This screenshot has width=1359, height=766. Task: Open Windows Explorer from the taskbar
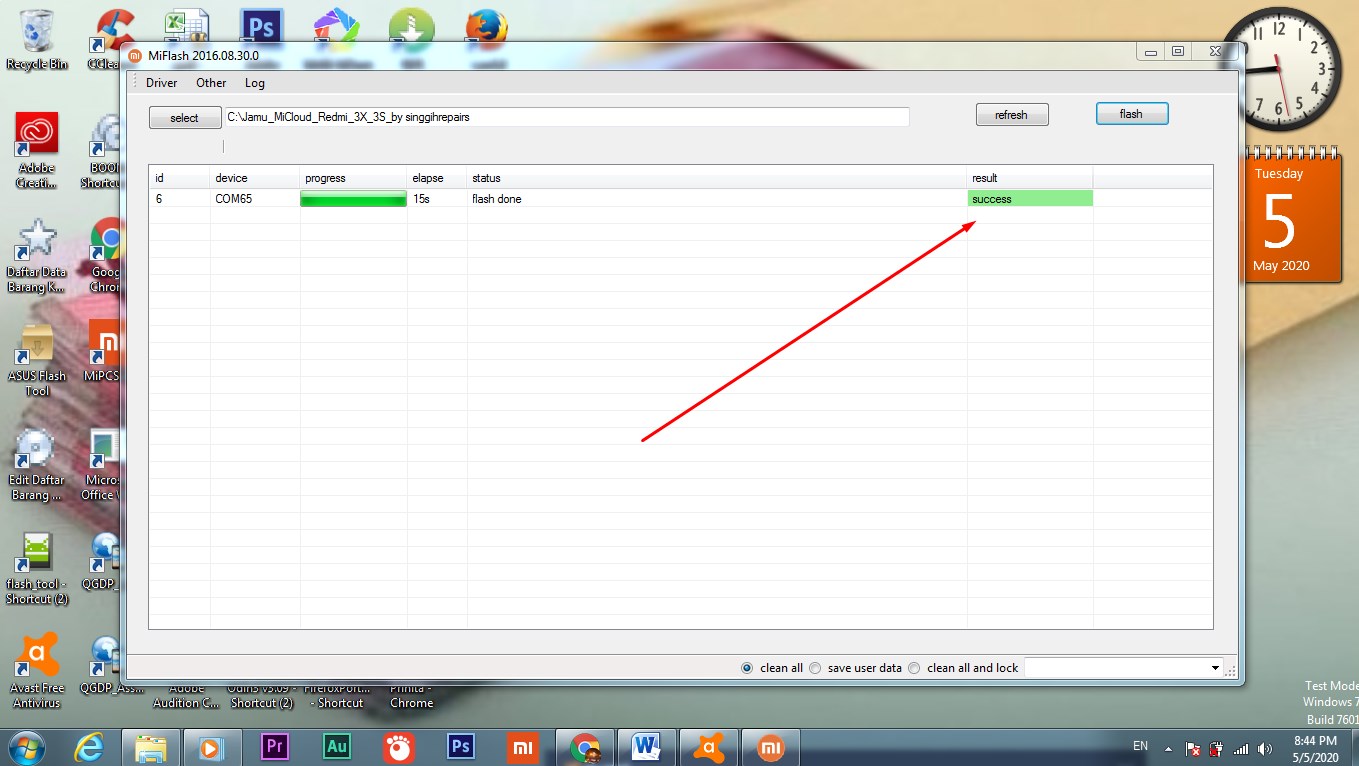[x=152, y=747]
